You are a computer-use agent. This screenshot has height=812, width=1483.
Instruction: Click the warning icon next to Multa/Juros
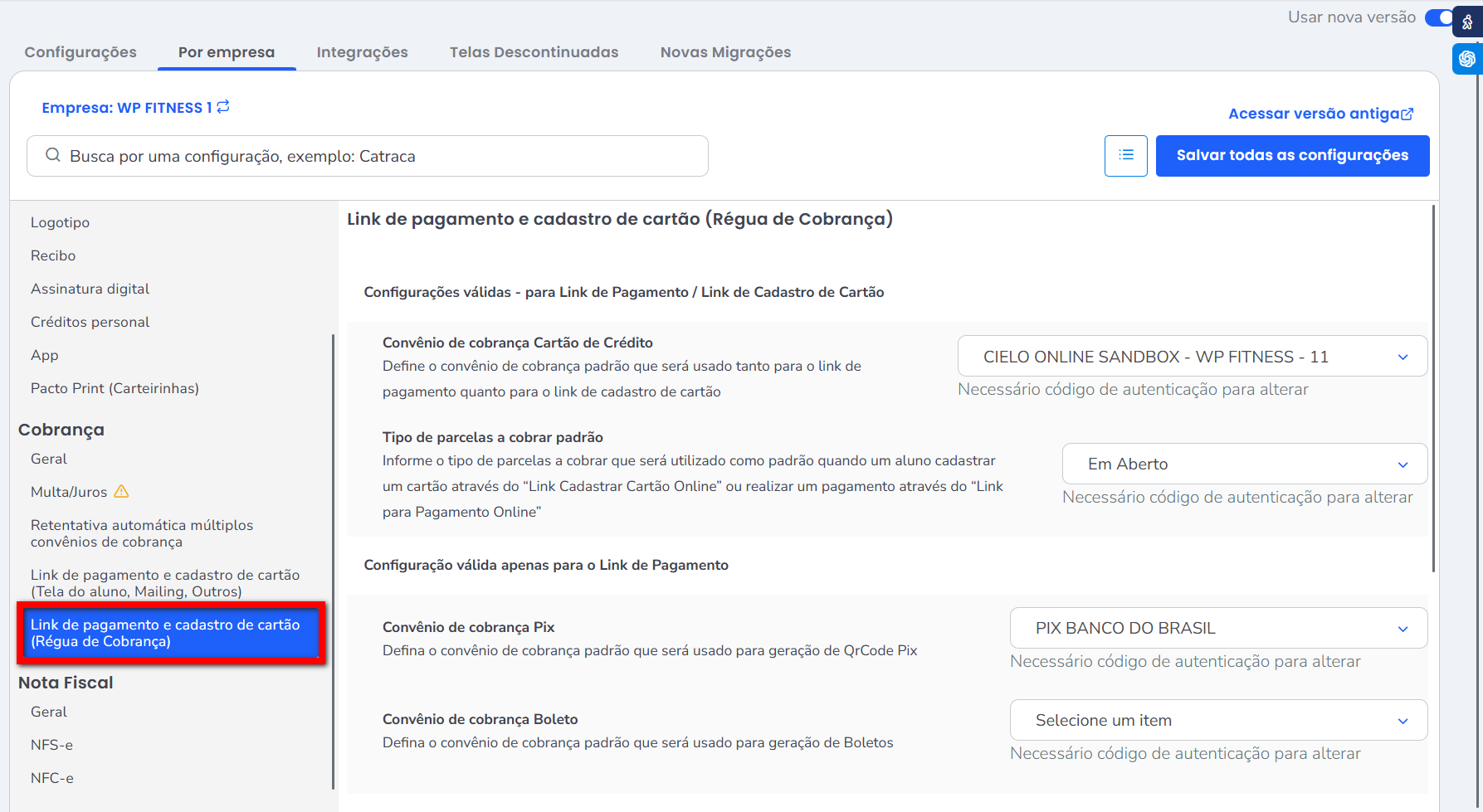(121, 491)
